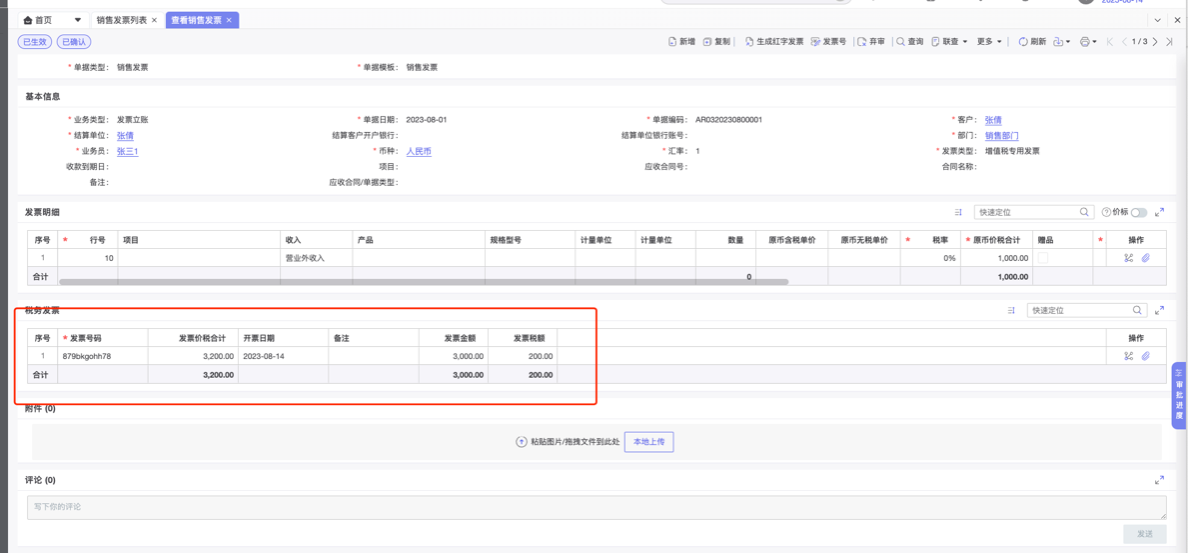1188x553 pixels.
Task: Open column settings icon for 税务发票 table
Action: pos(1012,311)
